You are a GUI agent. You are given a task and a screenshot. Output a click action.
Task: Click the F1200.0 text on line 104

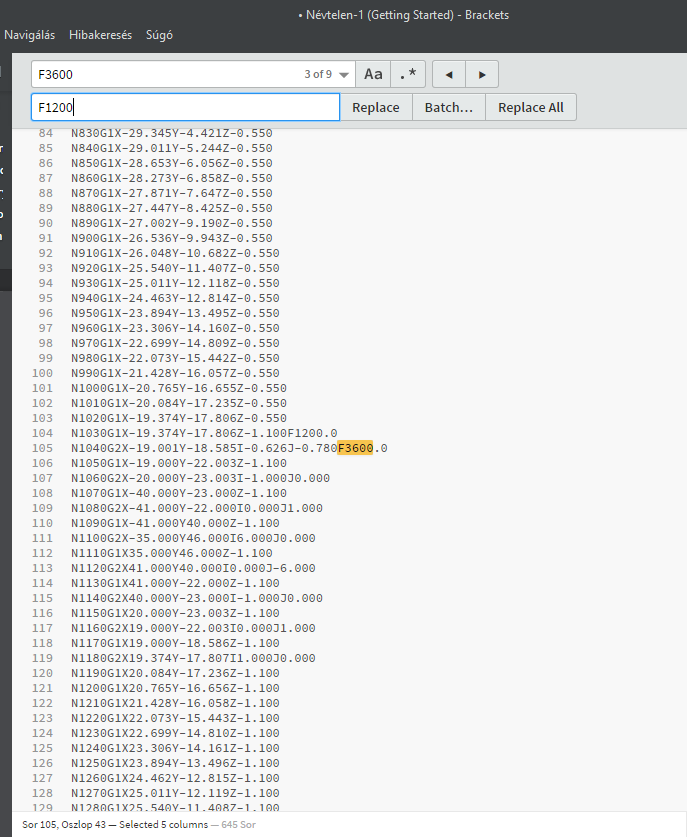(x=312, y=433)
